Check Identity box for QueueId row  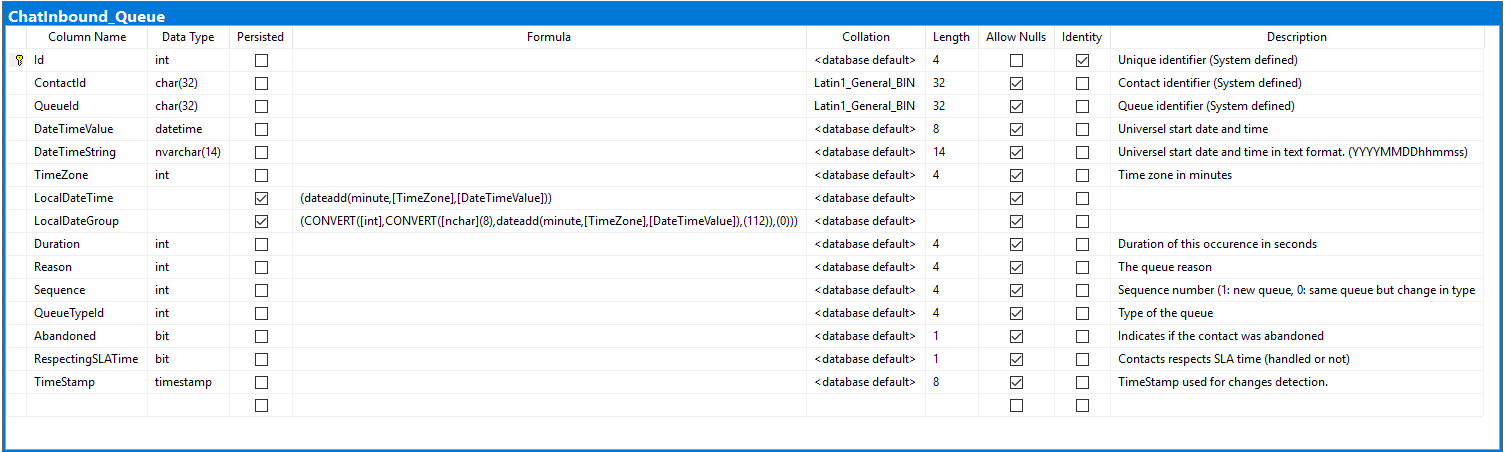[x=1082, y=106]
